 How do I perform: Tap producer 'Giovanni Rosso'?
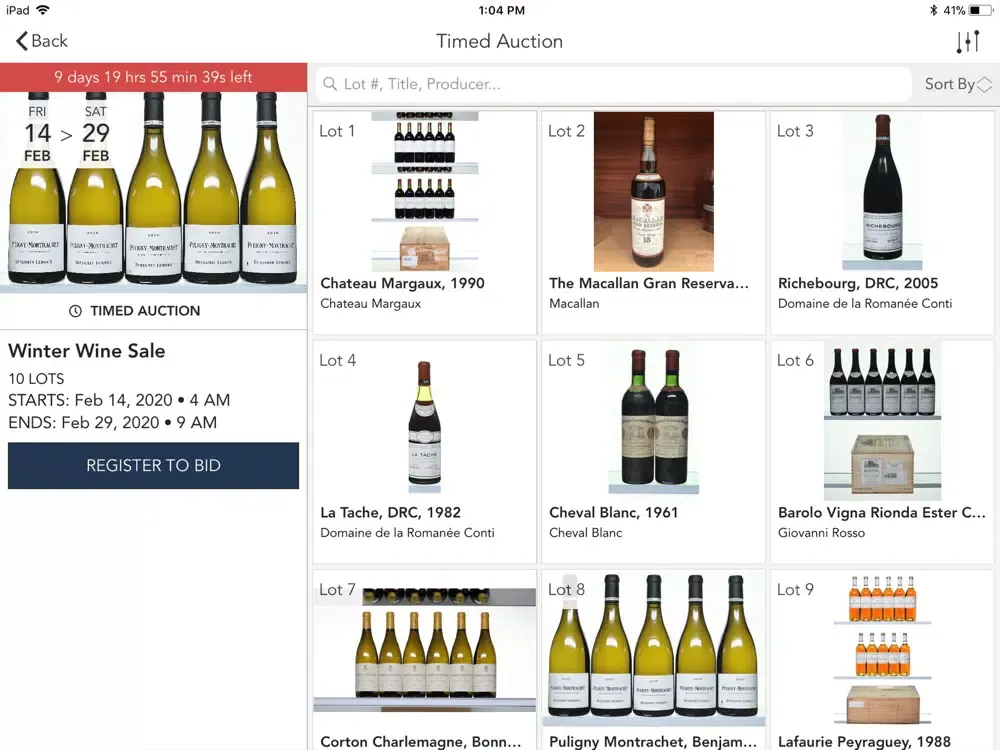821,533
